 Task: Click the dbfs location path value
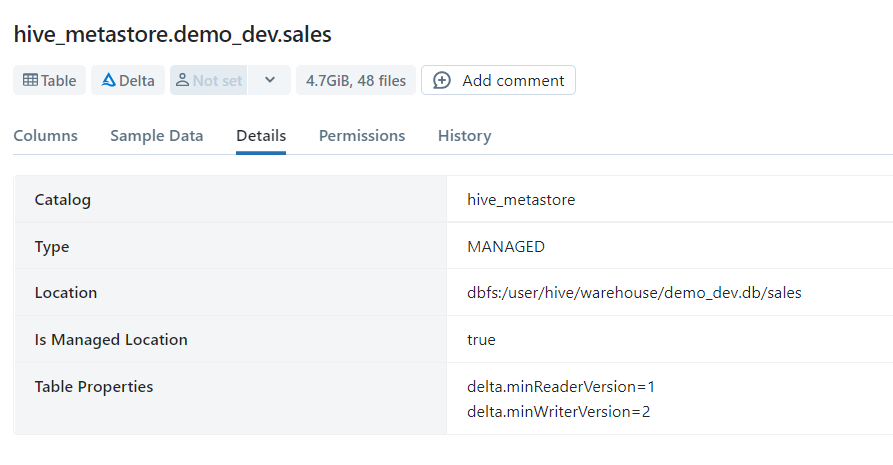634,293
